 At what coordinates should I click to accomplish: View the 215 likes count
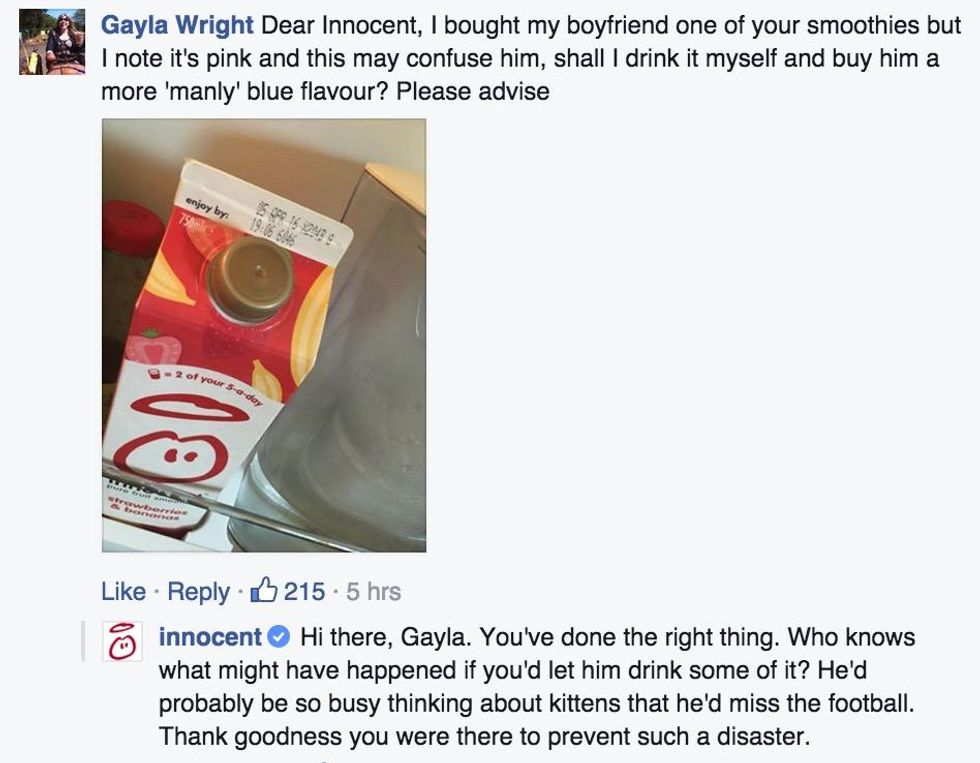(304, 591)
